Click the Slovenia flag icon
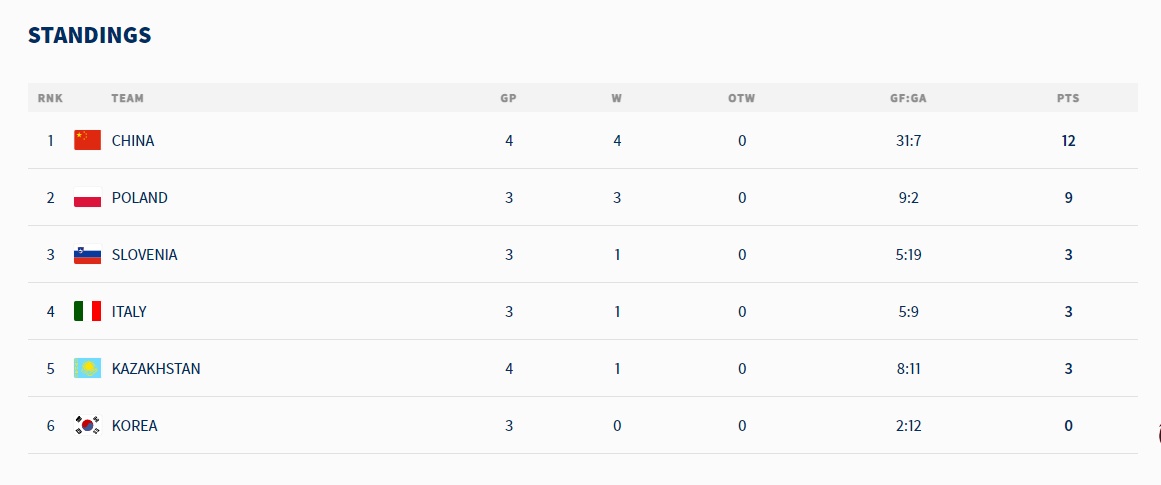 point(87,254)
